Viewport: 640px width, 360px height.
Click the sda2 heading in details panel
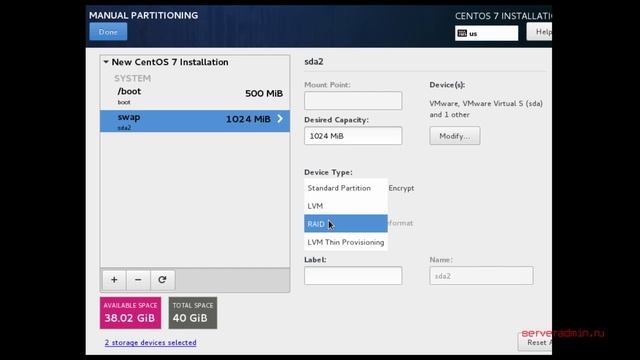[x=314, y=62]
